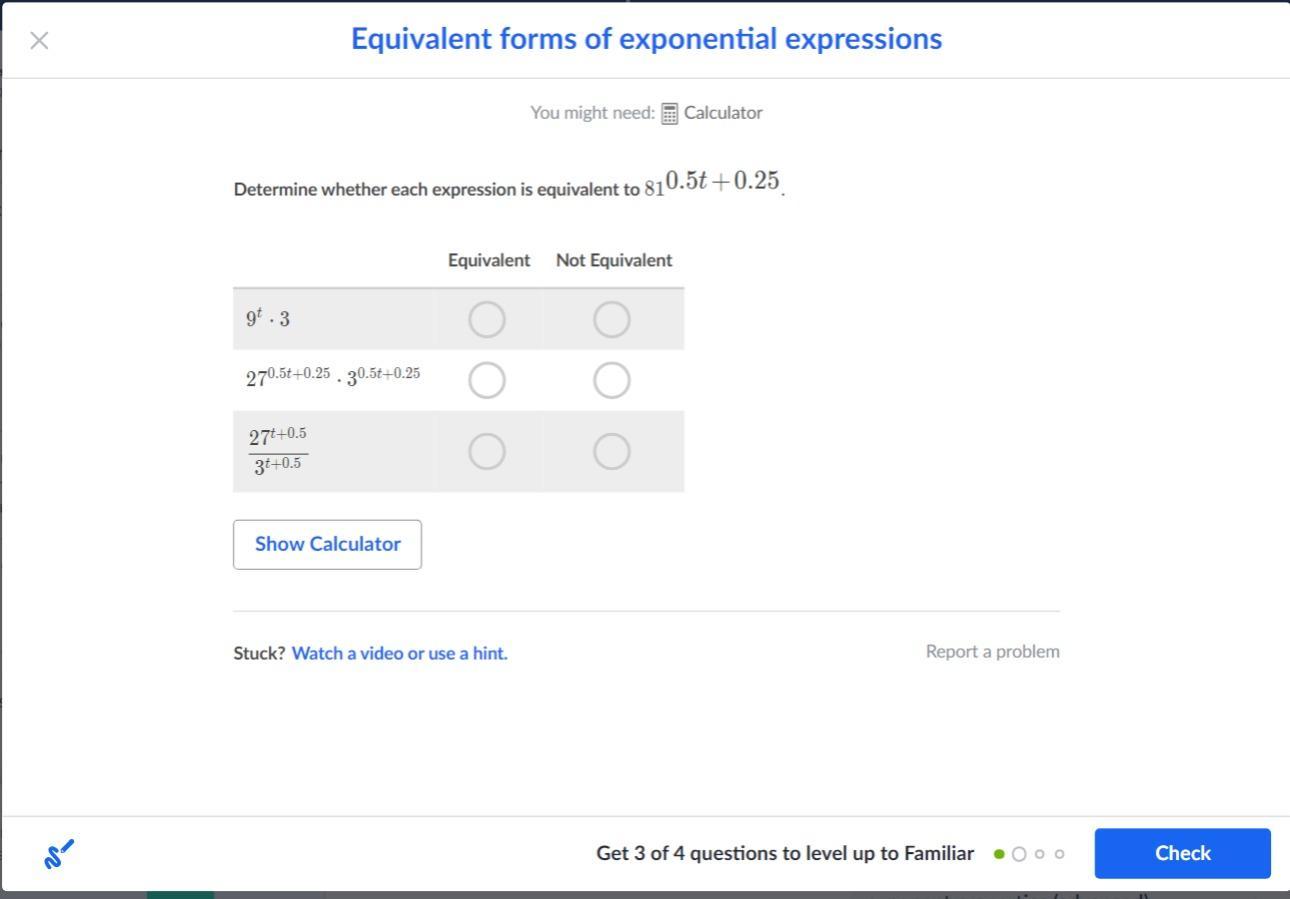Click the Calculator text link at the top
The width and height of the screenshot is (1290, 899).
coord(723,113)
